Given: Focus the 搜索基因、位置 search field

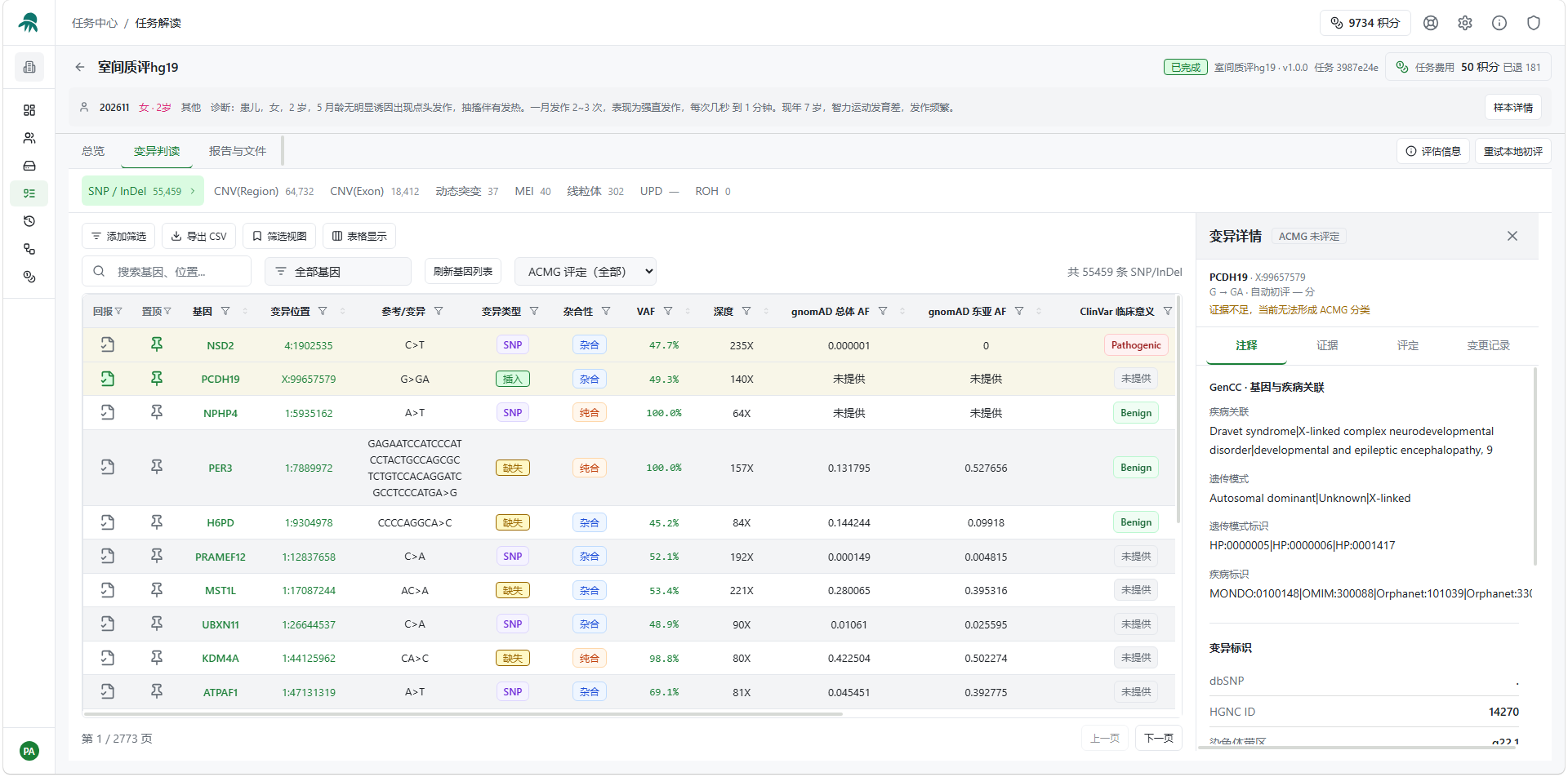Looking at the screenshot, I should (167, 272).
